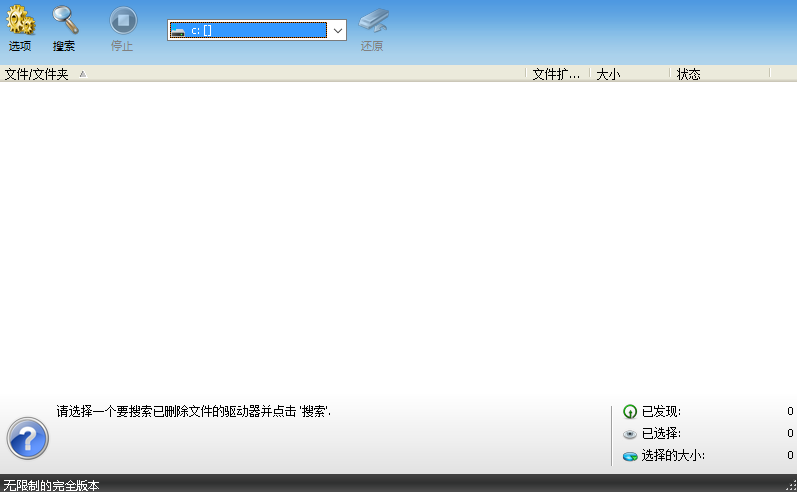The image size is (797, 492).
Task: Click the 已发现 label text
Action: coord(661,411)
